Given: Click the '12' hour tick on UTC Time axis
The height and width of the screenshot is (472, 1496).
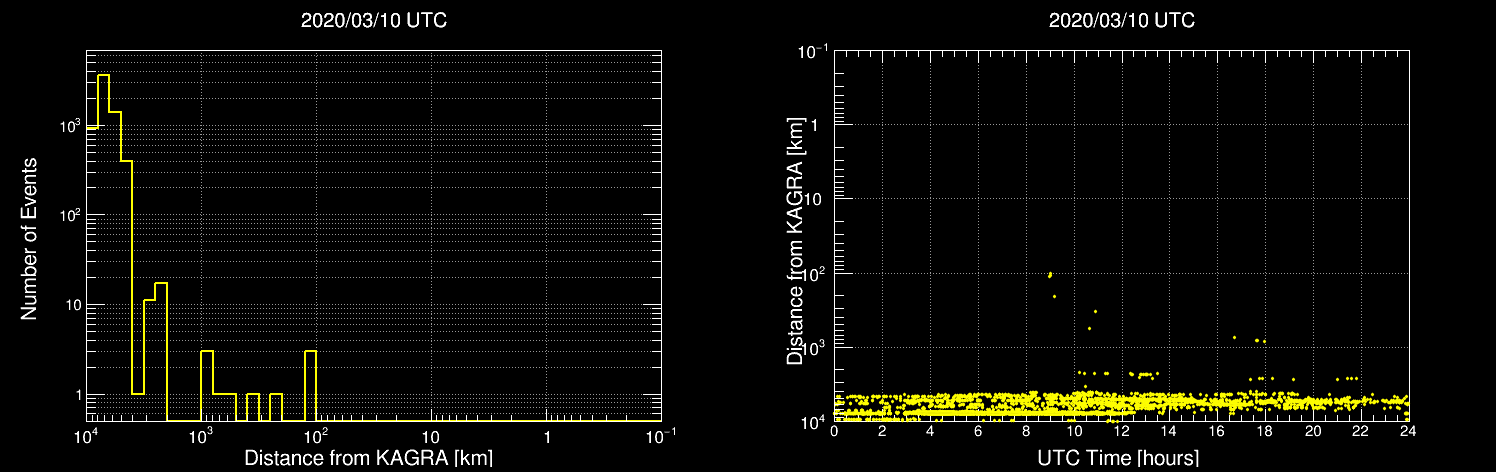Looking at the screenshot, I should 1121,432.
